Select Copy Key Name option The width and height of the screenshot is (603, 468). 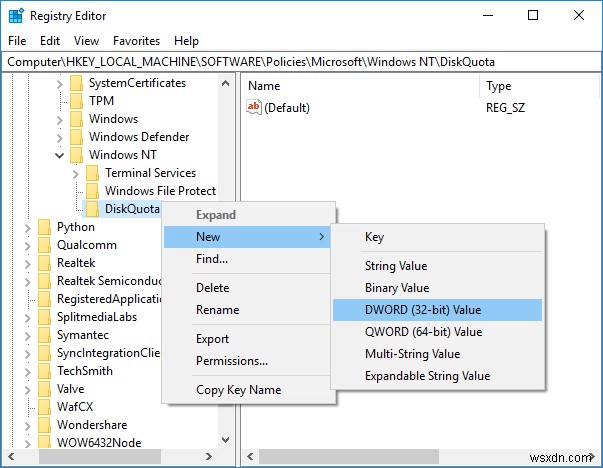point(238,390)
